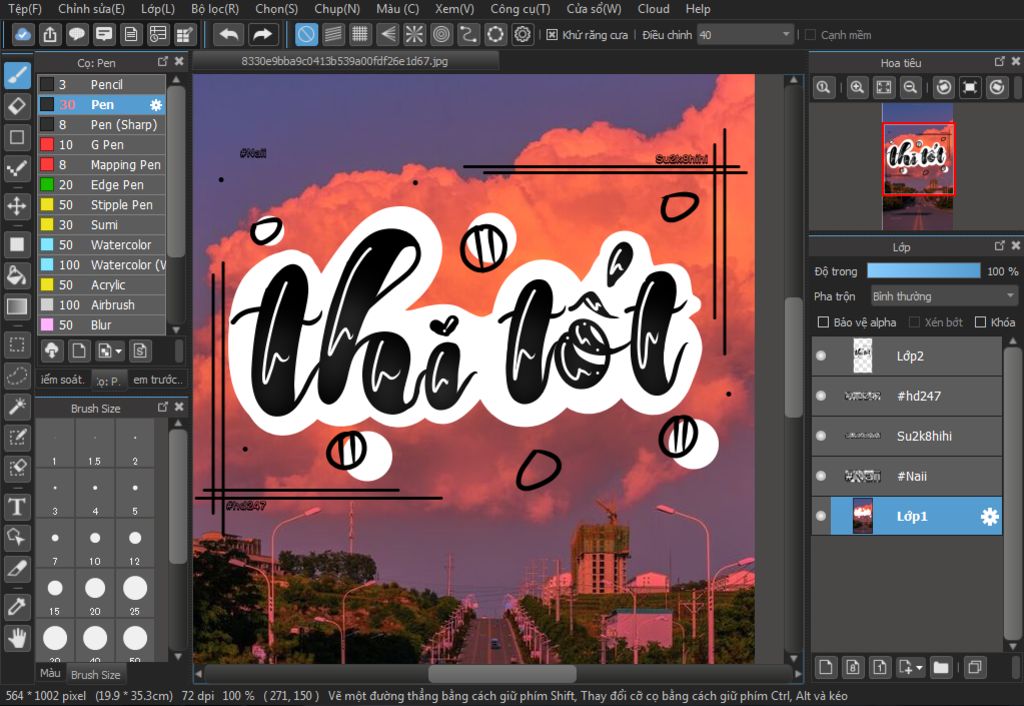Undock the Hoa tiêu panel
This screenshot has height=706, width=1024.
point(999,61)
